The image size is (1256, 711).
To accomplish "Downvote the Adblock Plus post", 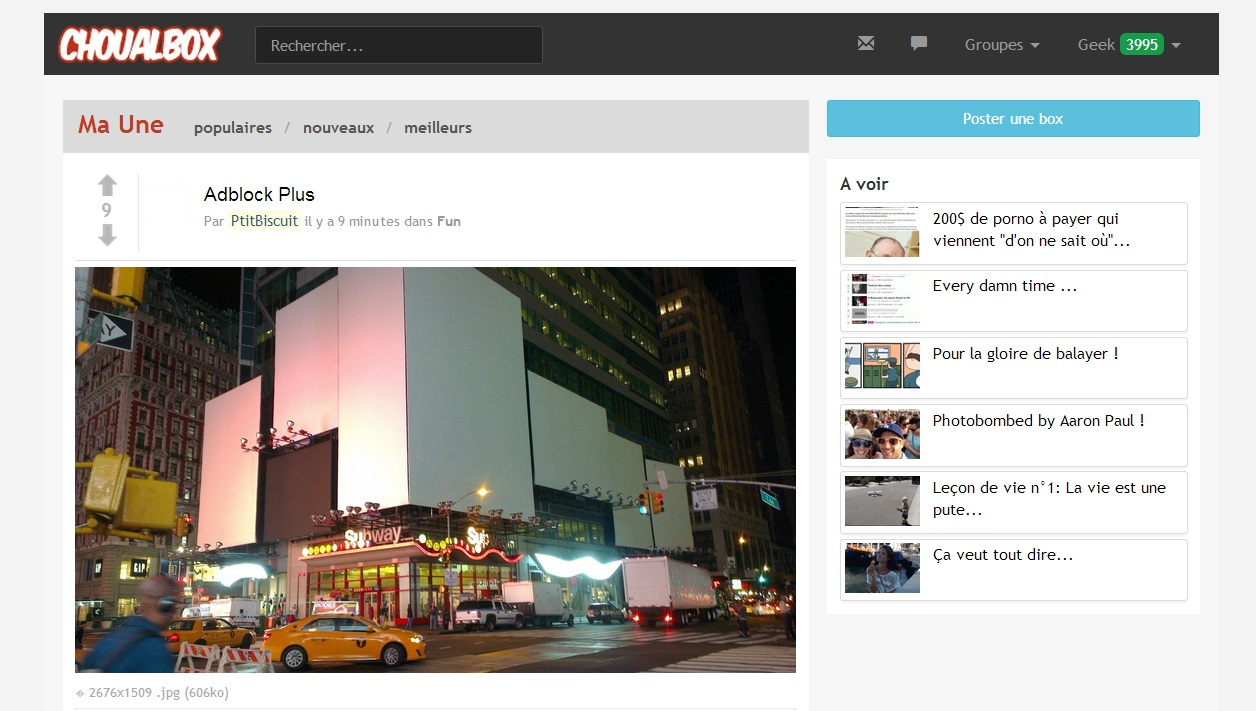I will [x=108, y=235].
